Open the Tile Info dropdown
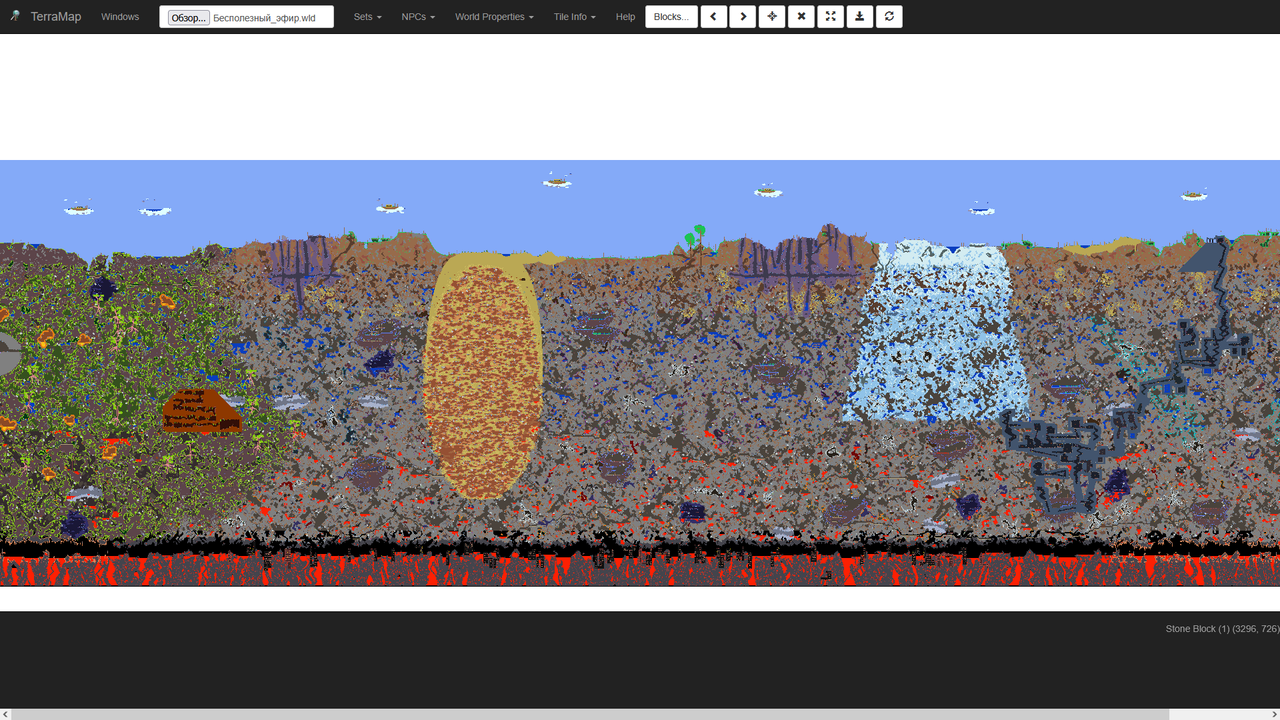Viewport: 1280px width, 720px height. pos(574,17)
